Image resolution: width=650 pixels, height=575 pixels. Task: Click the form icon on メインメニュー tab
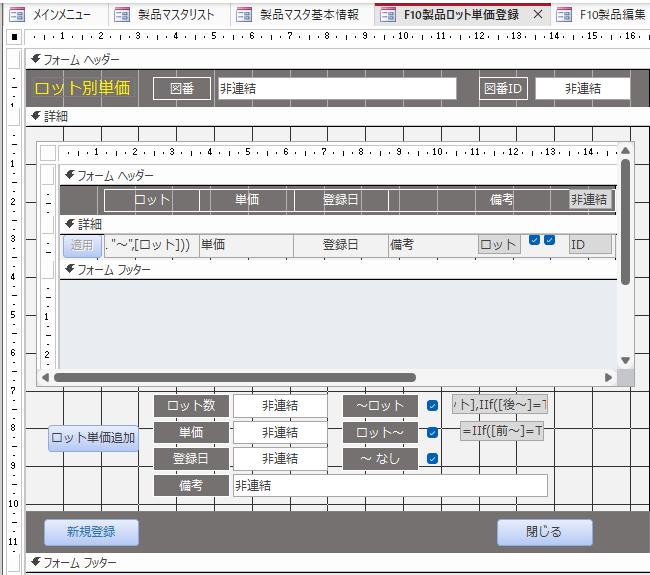17,15
